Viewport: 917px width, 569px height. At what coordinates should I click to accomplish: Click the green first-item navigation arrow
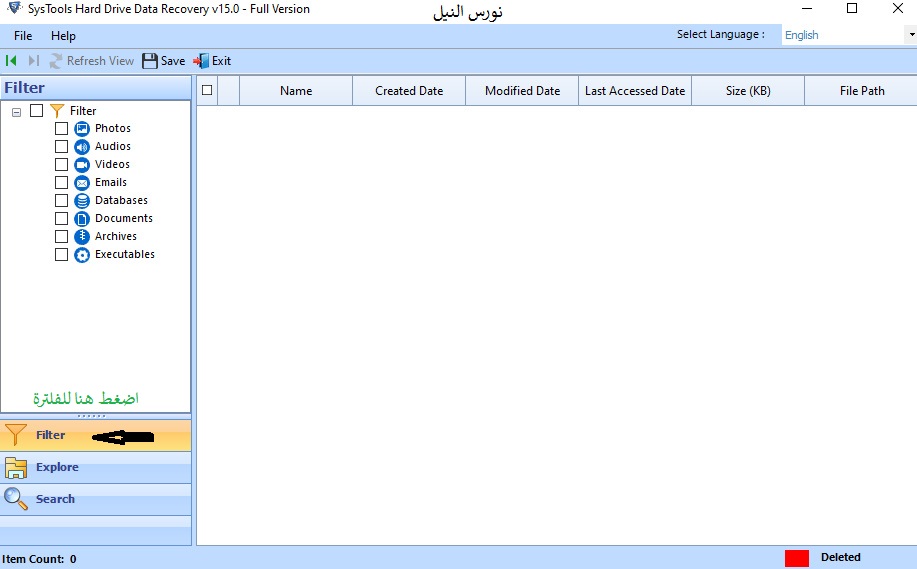[12, 61]
